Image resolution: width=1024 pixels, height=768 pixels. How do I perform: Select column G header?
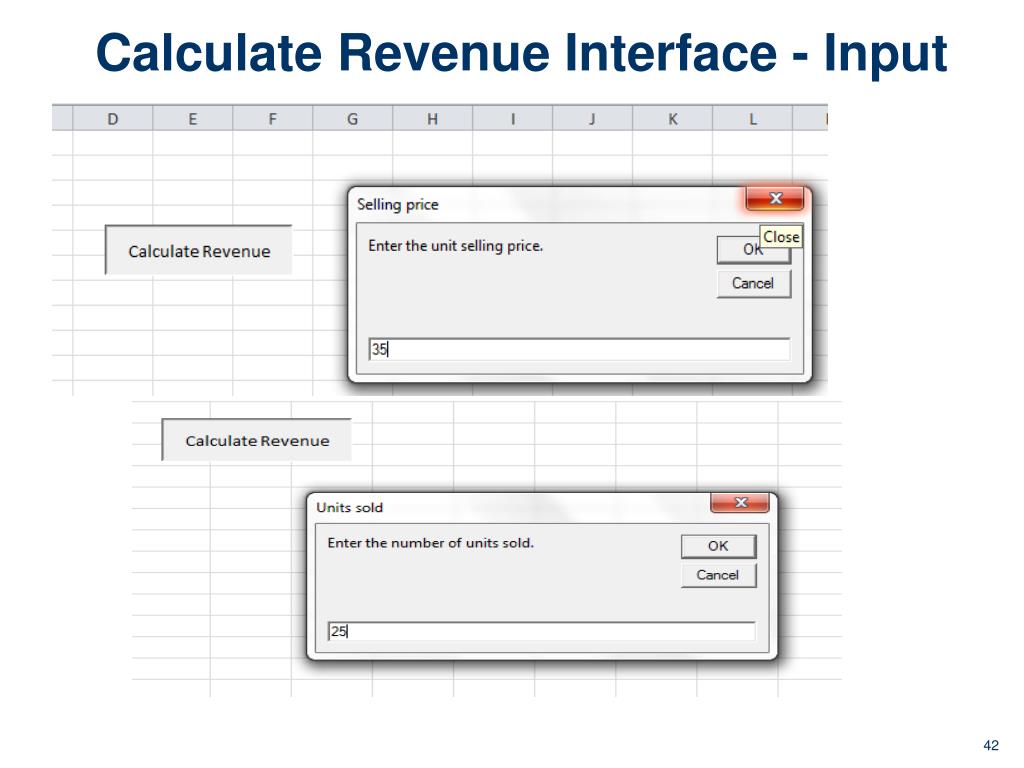[353, 119]
